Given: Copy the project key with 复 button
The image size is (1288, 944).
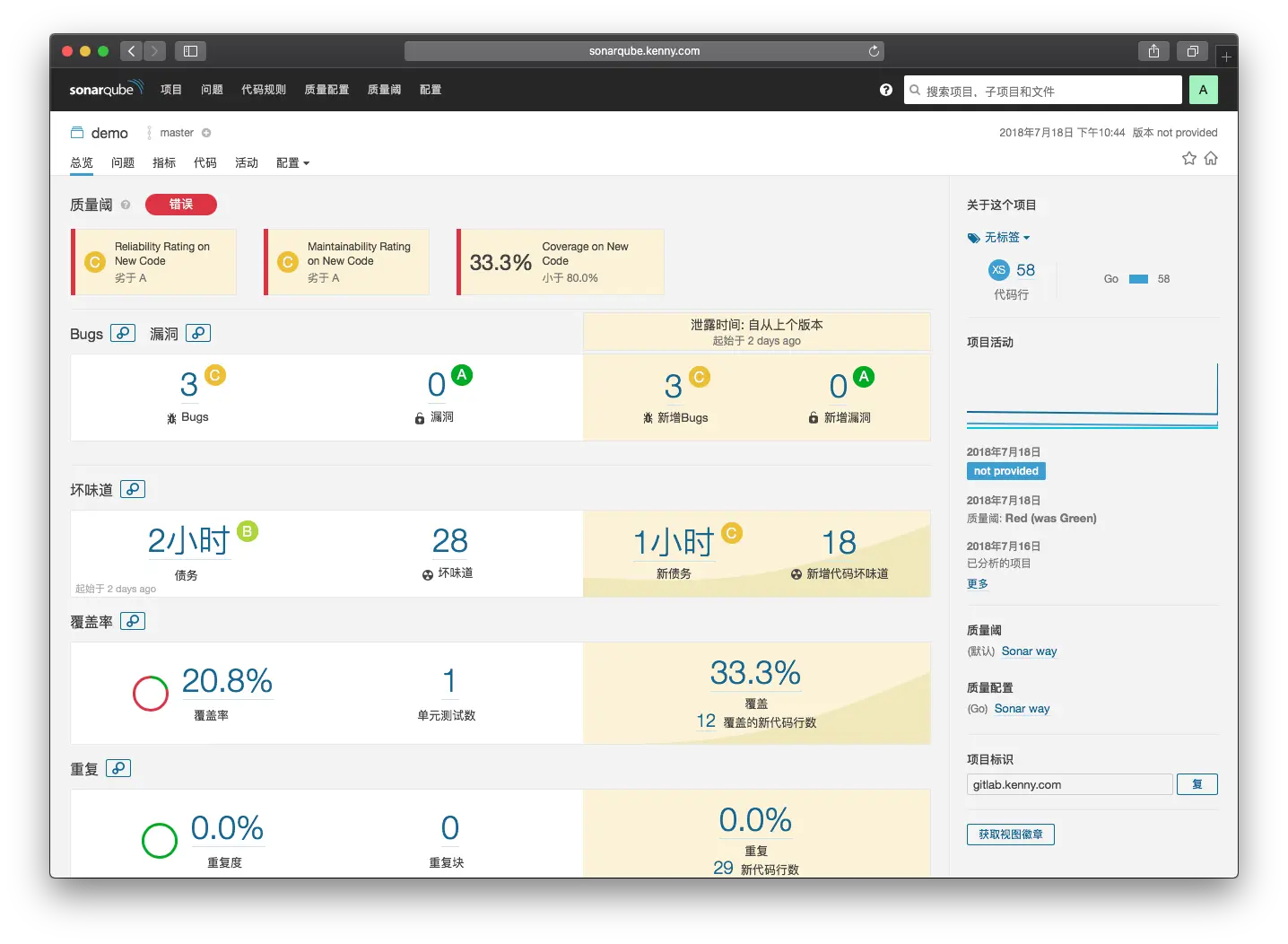Looking at the screenshot, I should [1197, 784].
